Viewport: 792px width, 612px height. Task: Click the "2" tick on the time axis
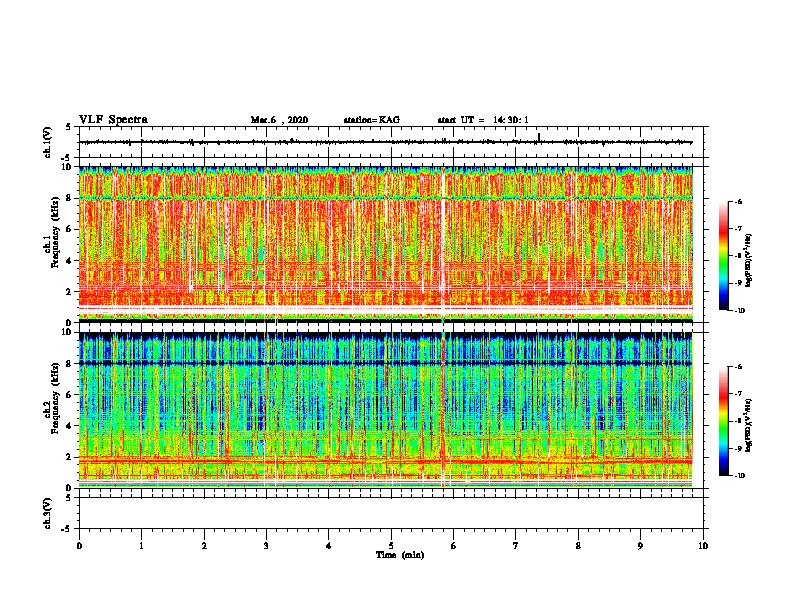click(x=204, y=545)
